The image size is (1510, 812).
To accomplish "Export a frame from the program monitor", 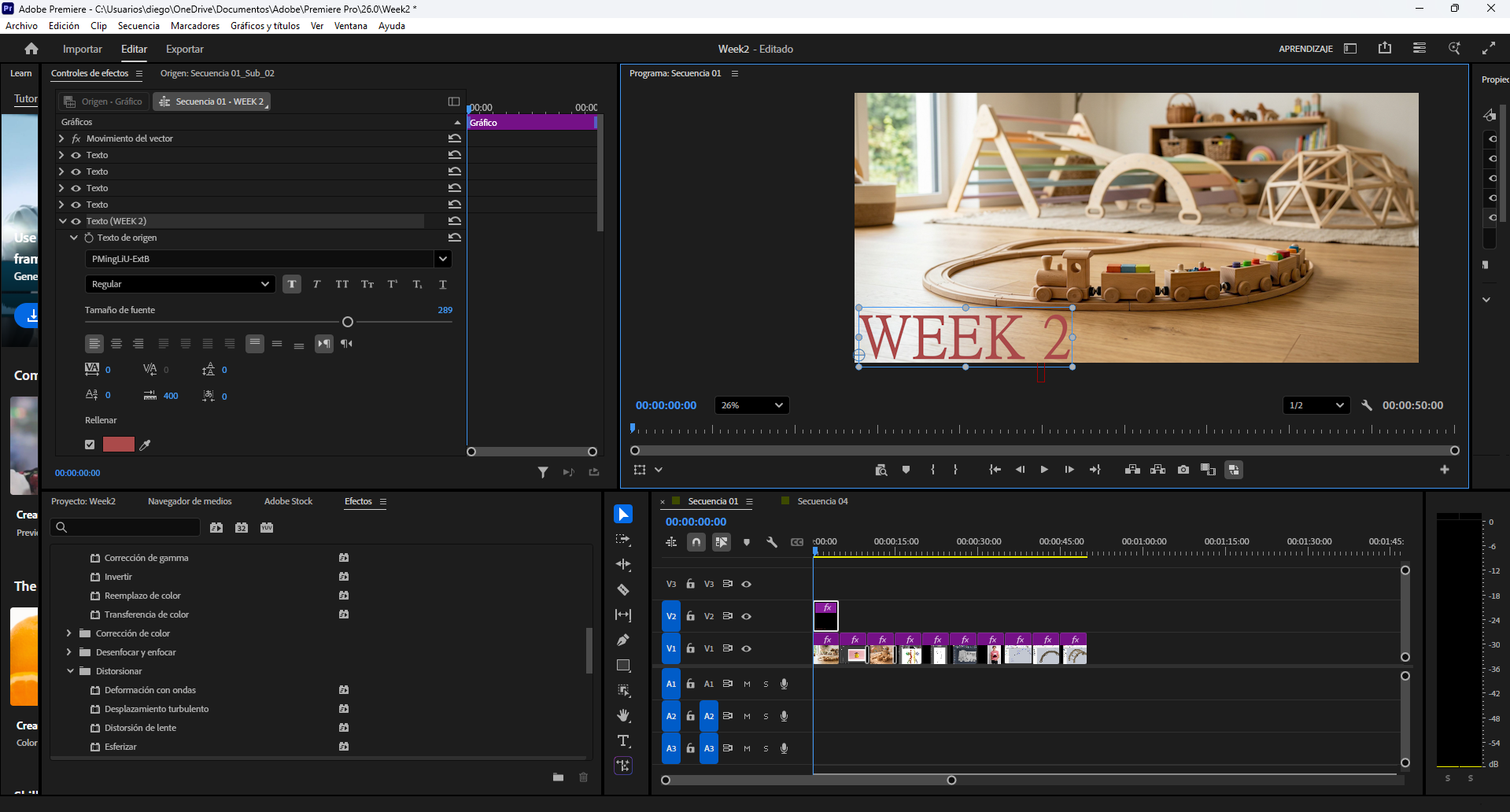I will [1183, 470].
